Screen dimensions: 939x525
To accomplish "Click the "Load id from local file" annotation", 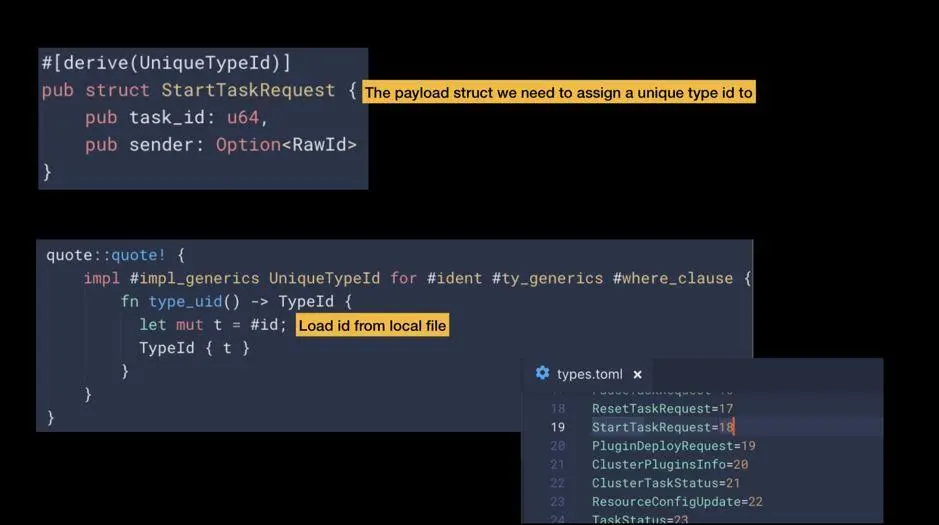I will click(x=373, y=326).
